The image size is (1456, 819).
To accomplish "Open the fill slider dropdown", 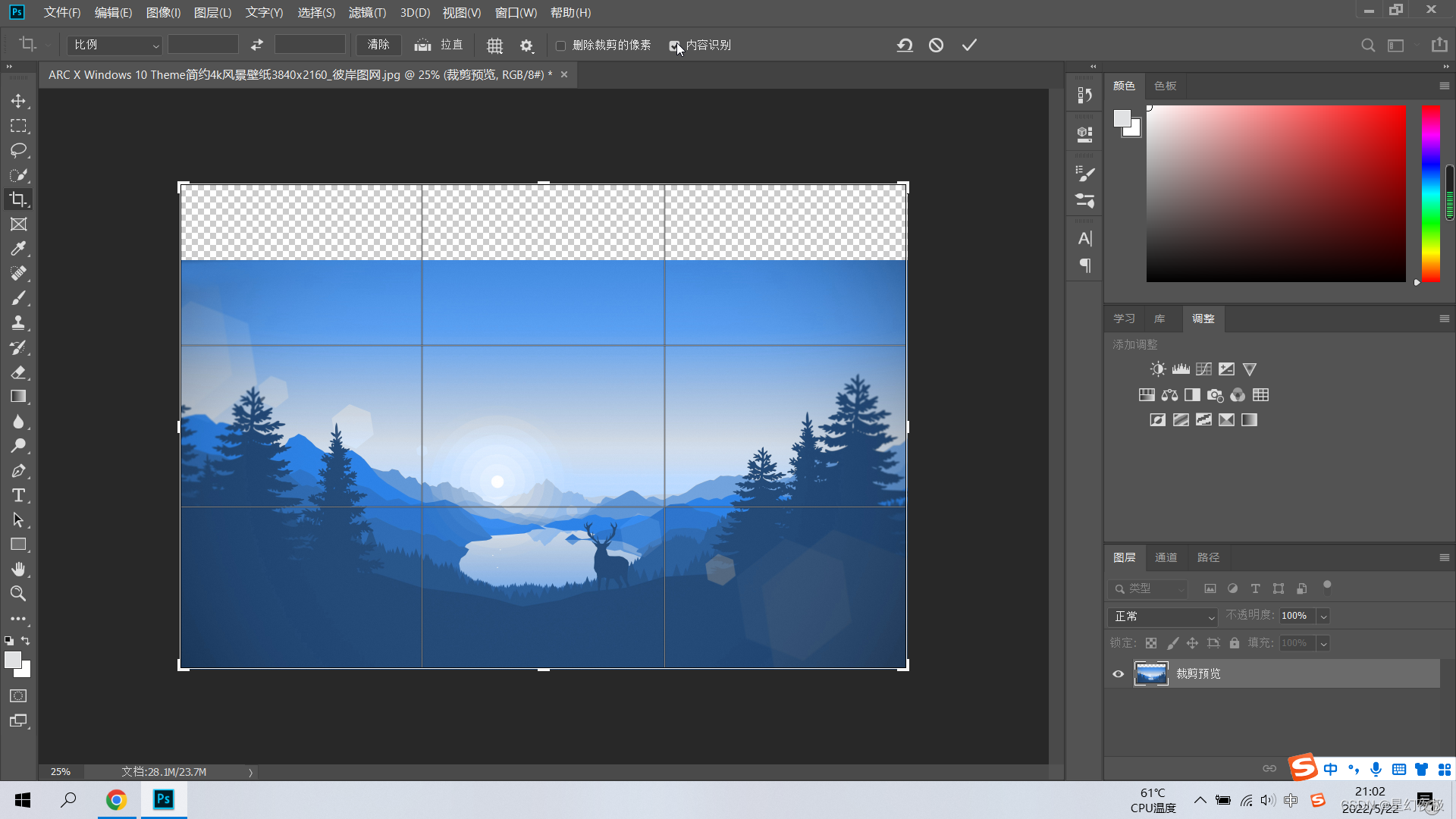I will [x=1323, y=643].
